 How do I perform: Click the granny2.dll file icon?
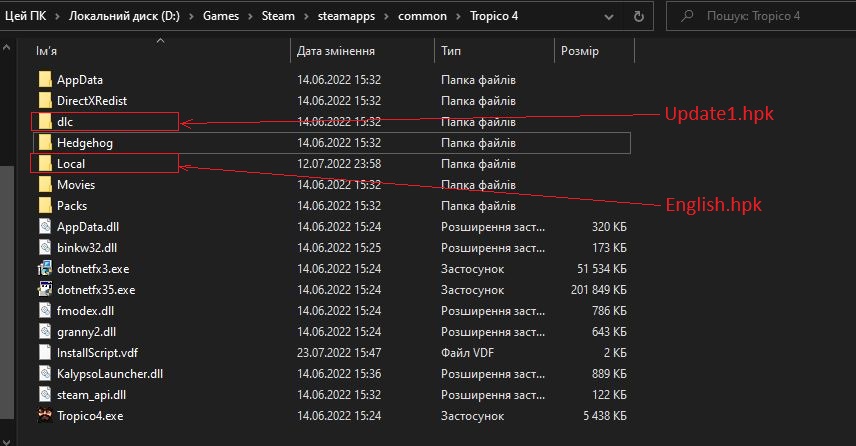click(x=45, y=331)
